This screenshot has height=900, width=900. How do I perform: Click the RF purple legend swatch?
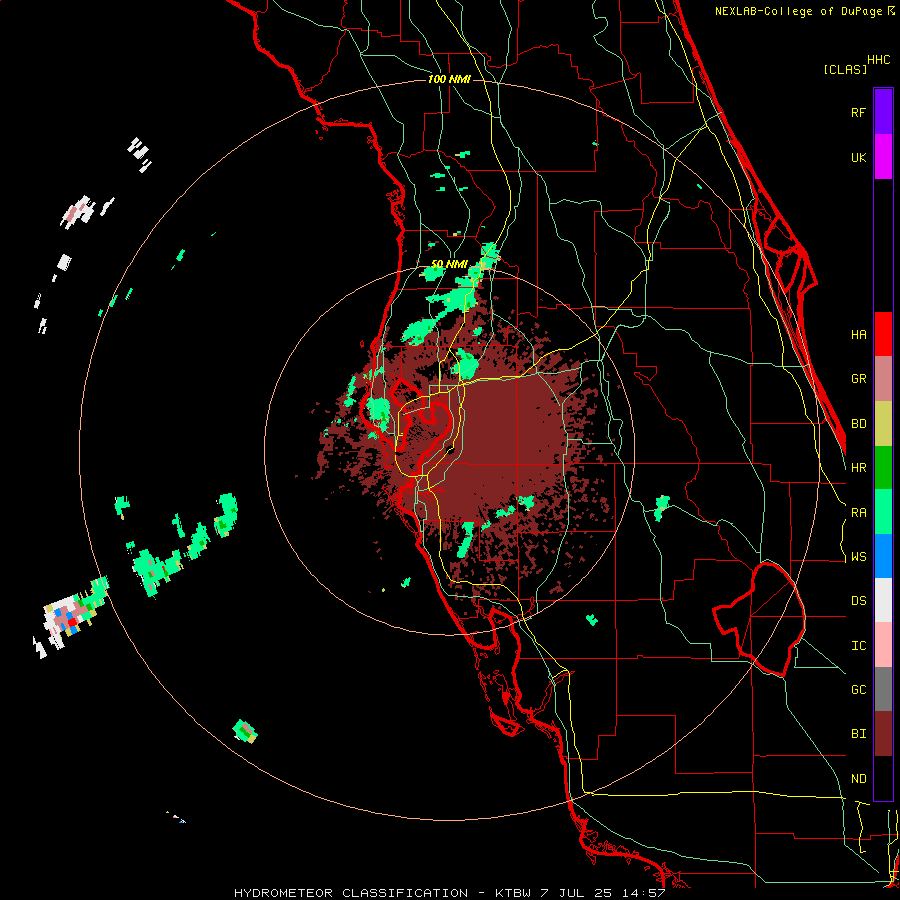pyautogui.click(x=883, y=112)
